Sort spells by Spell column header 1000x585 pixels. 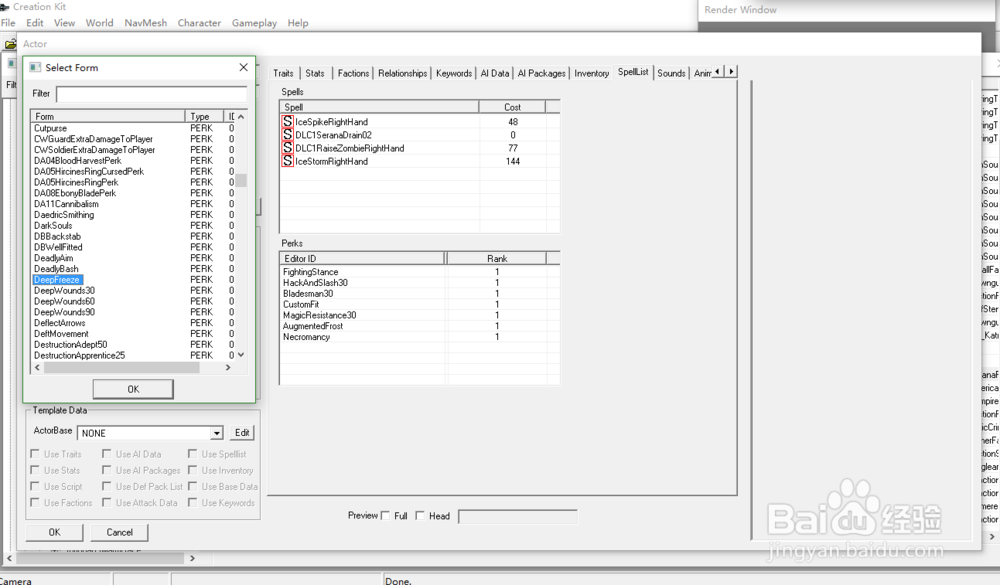tap(379, 107)
